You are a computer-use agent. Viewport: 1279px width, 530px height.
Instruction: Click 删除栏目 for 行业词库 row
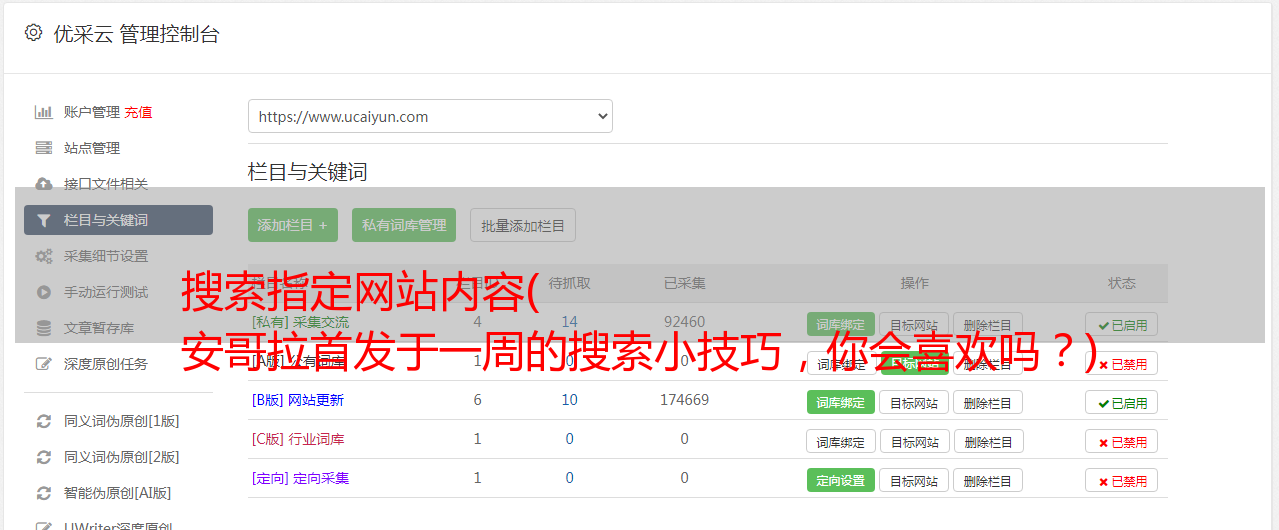(988, 441)
